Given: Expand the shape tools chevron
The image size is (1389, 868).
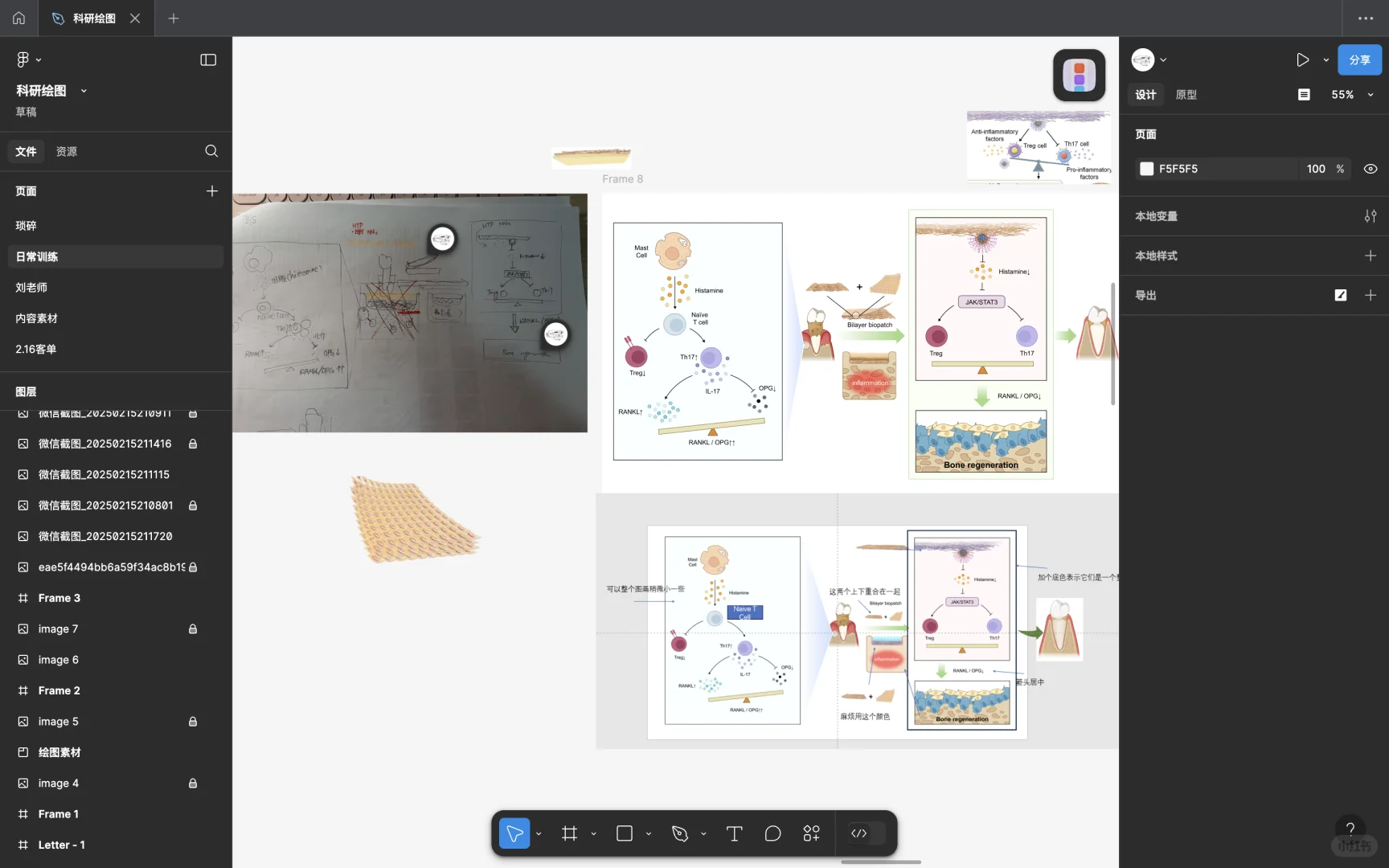Looking at the screenshot, I should 649,834.
